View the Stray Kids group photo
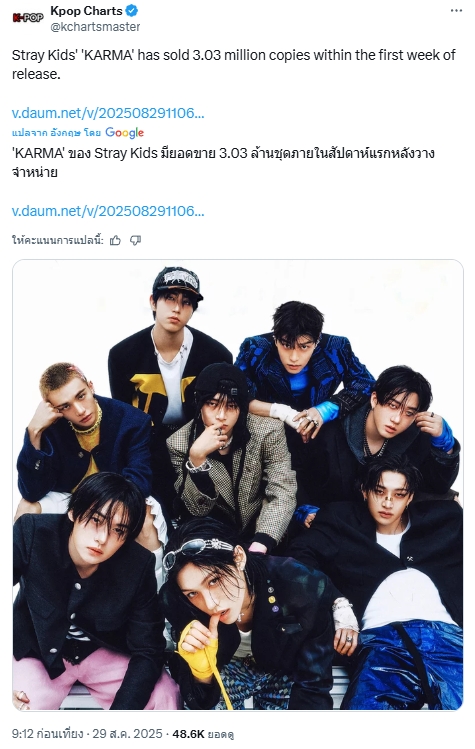This screenshot has width=475, height=749. tap(238, 484)
